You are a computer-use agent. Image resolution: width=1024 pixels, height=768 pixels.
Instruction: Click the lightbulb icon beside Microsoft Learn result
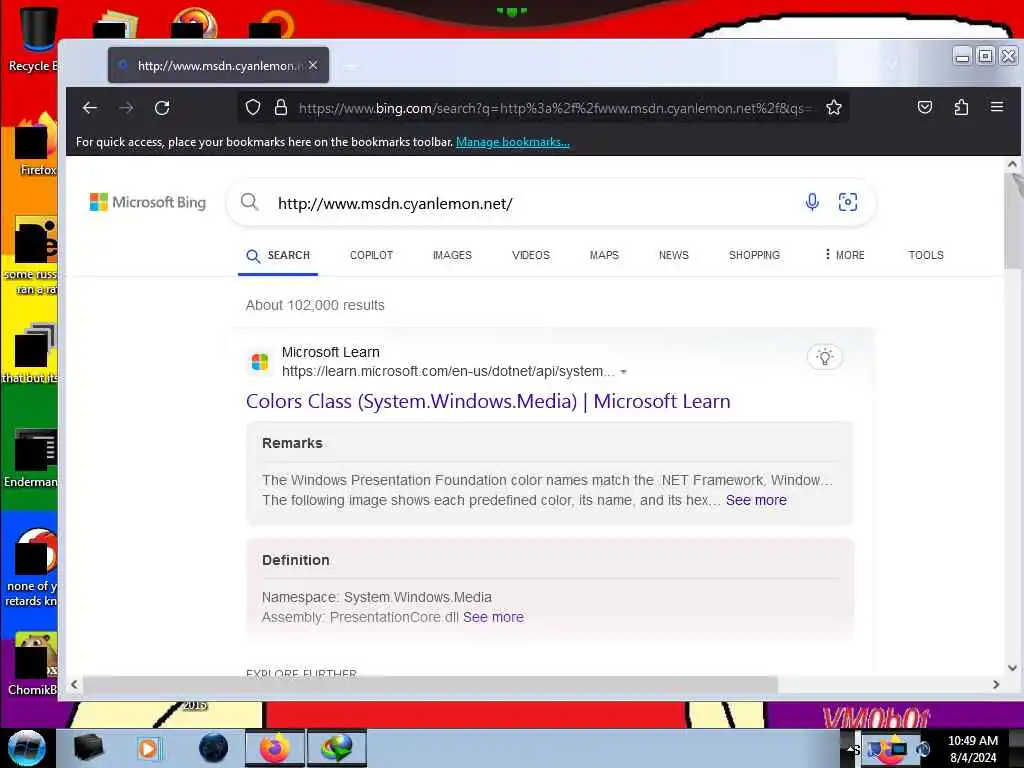[x=825, y=357]
